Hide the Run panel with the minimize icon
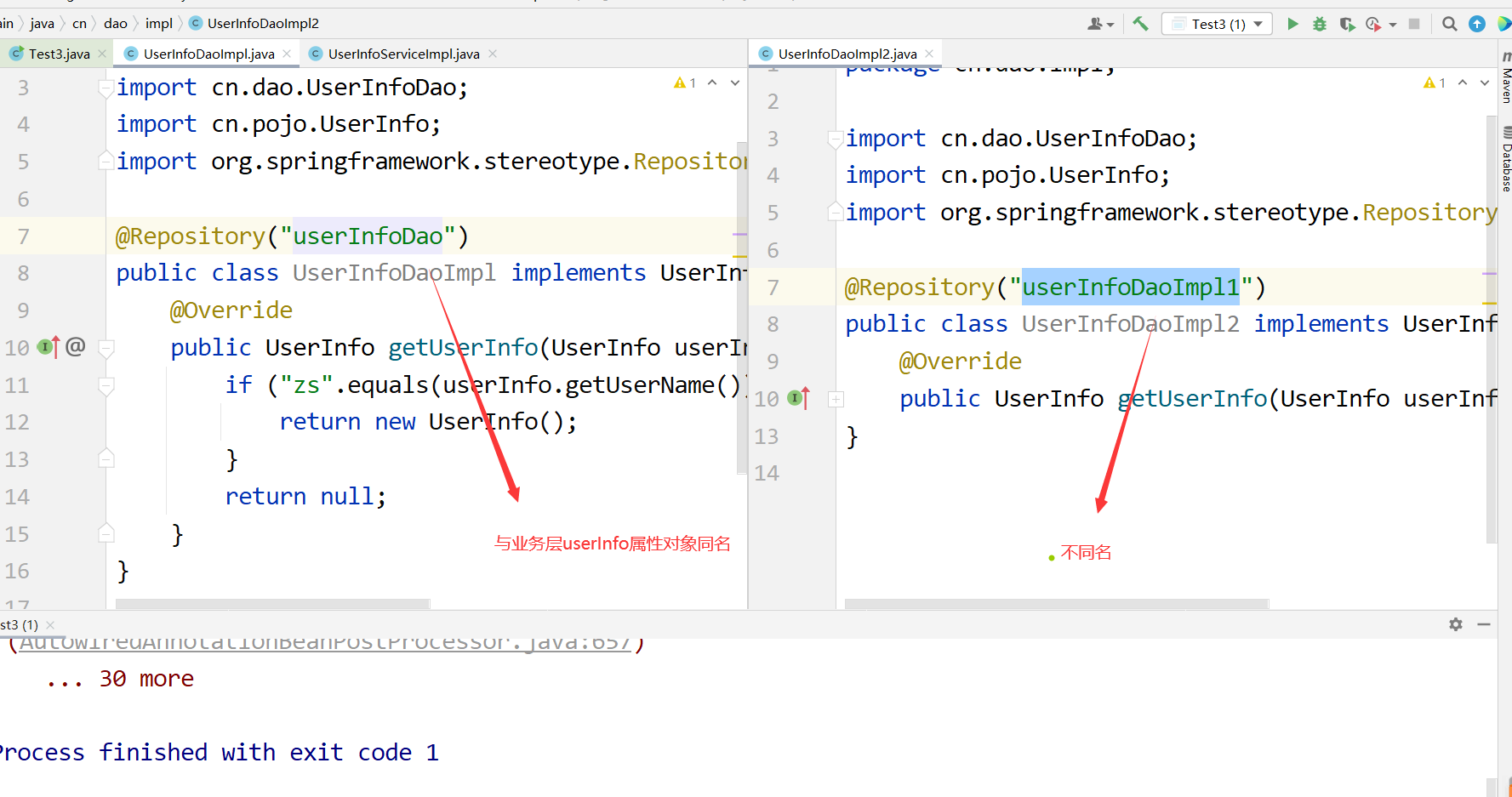 [x=1484, y=624]
